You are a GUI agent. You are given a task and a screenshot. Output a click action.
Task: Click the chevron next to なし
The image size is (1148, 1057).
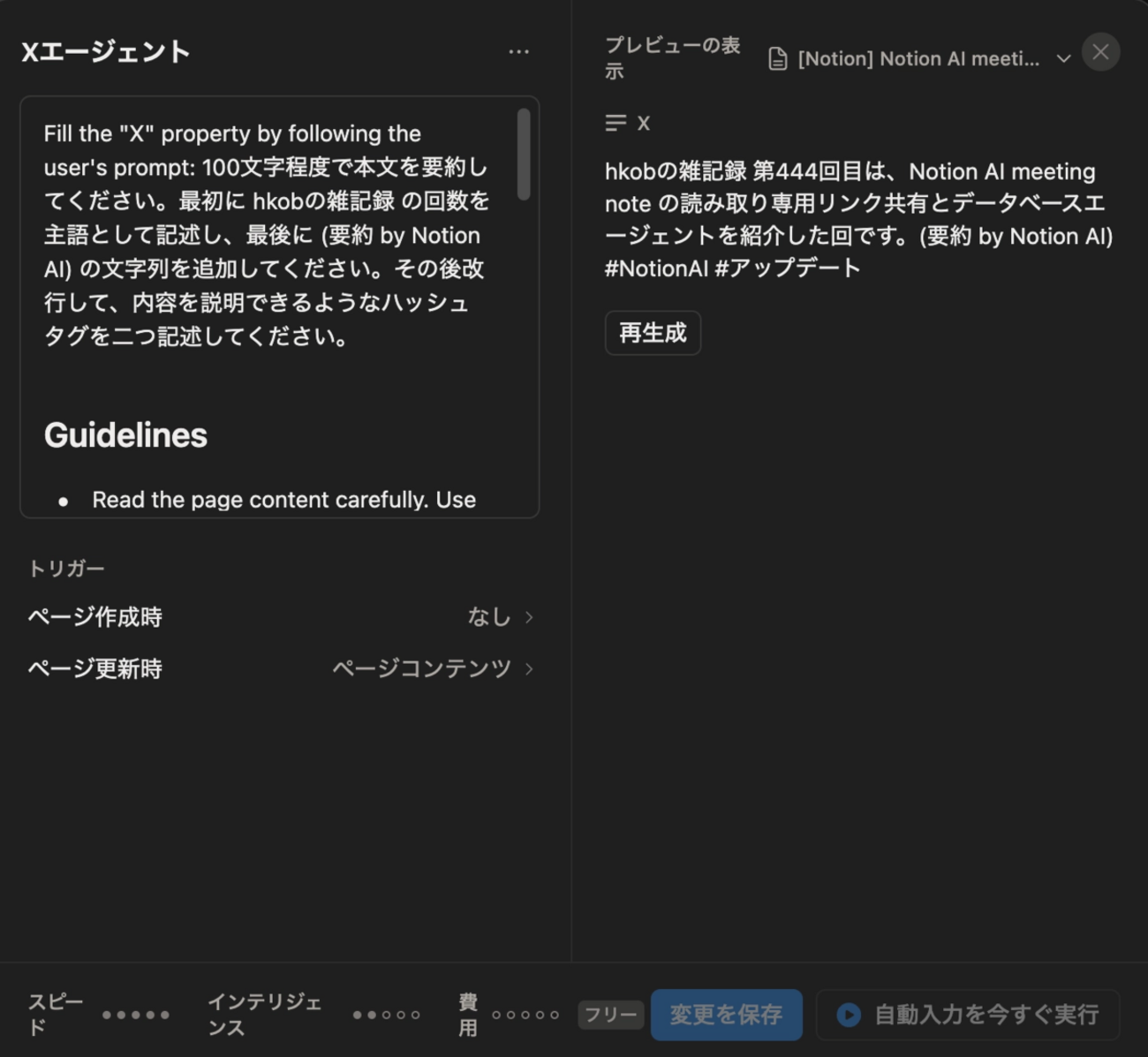click(x=529, y=617)
